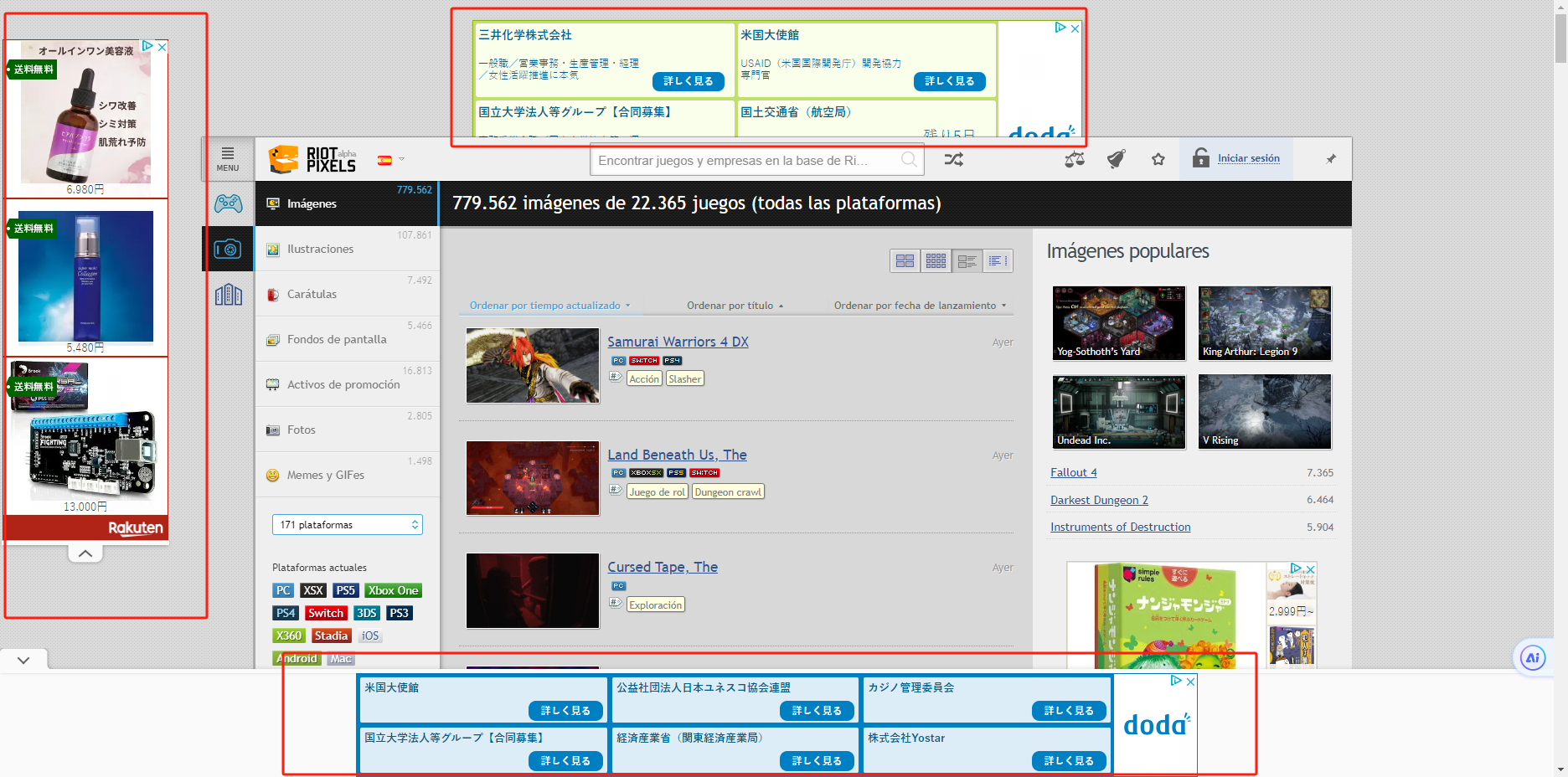The image size is (1568, 777).
Task: Click the Dungeon crawl tag
Action: (x=728, y=492)
